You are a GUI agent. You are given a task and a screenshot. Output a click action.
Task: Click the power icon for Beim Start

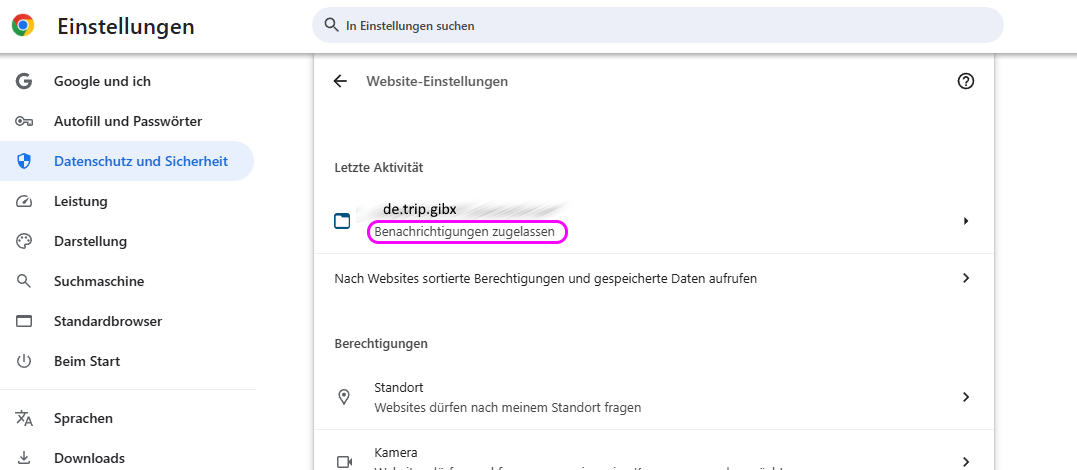(x=25, y=361)
